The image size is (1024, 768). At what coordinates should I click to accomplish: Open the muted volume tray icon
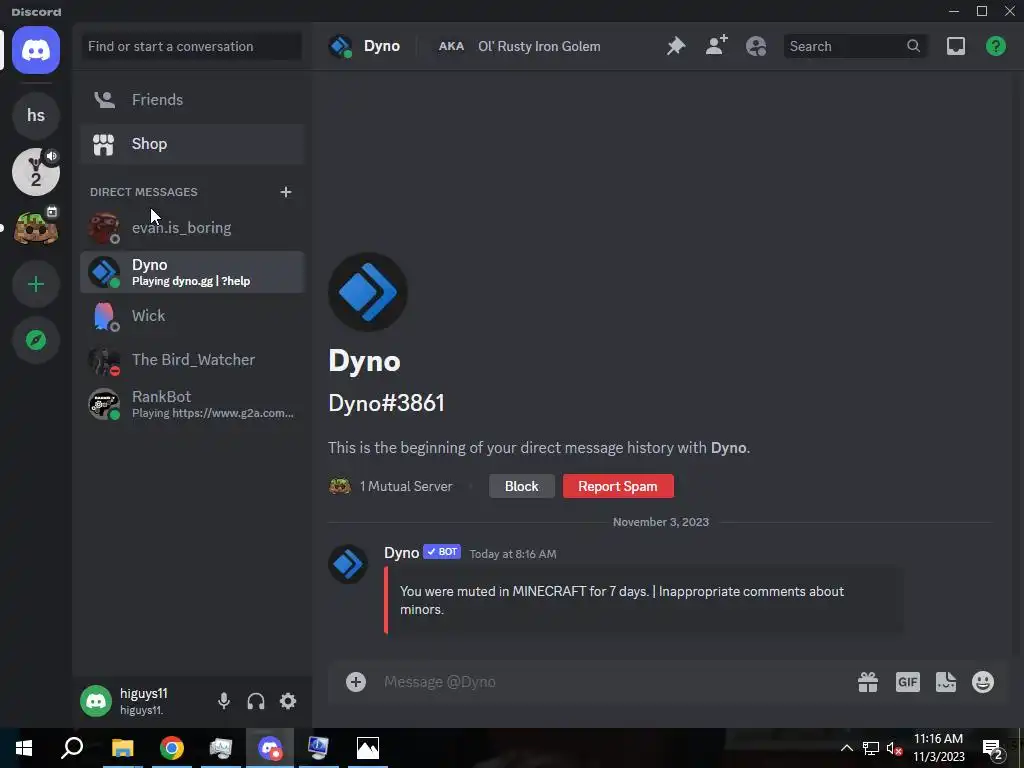pos(894,748)
